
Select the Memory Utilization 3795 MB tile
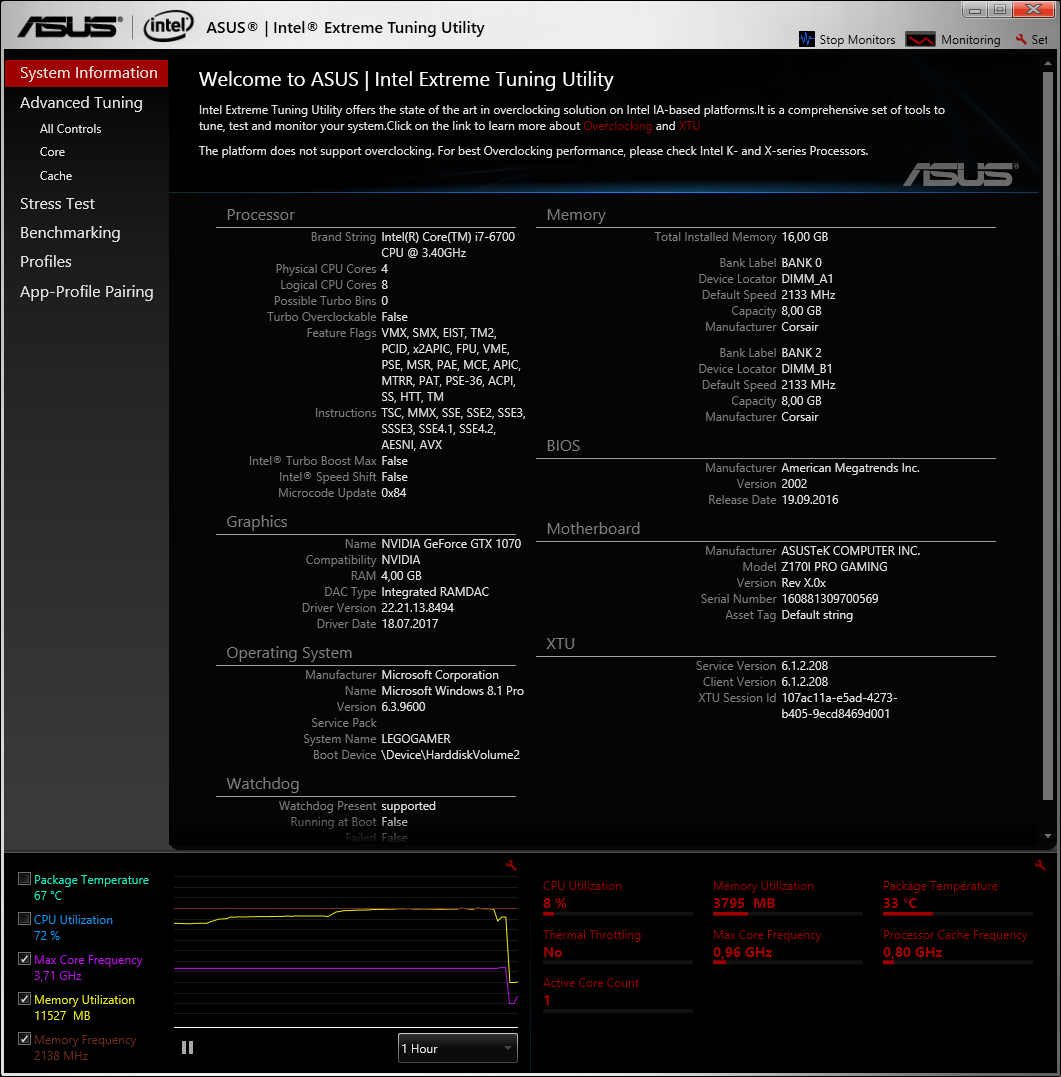788,896
